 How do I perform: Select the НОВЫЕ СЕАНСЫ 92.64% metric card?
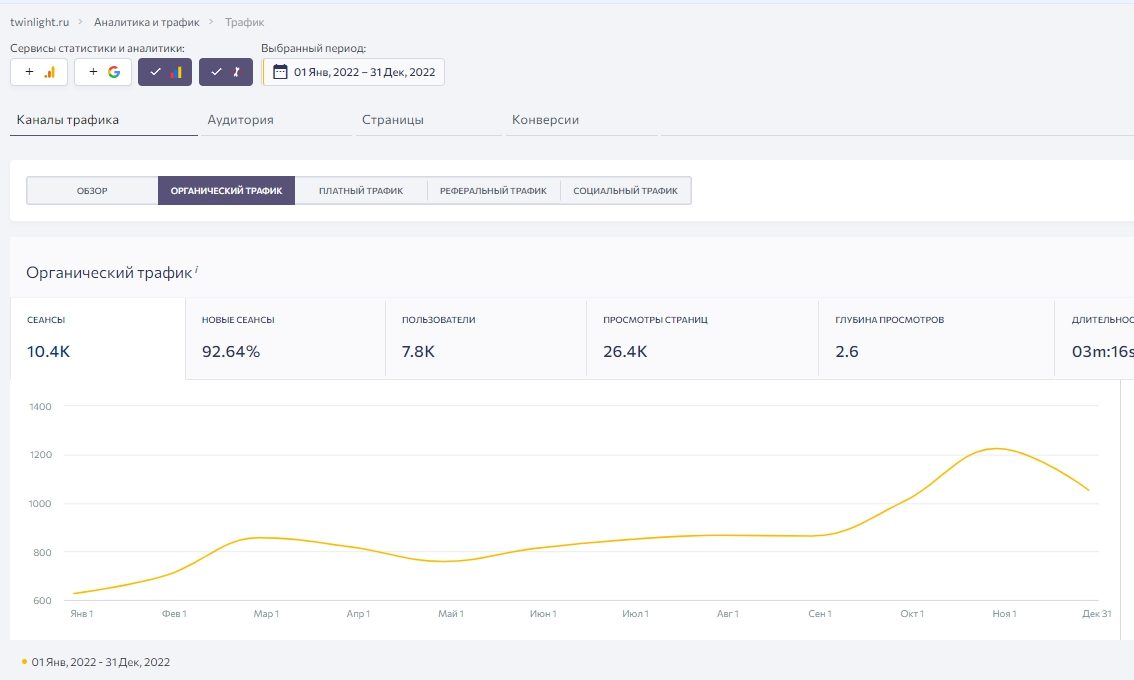click(286, 339)
